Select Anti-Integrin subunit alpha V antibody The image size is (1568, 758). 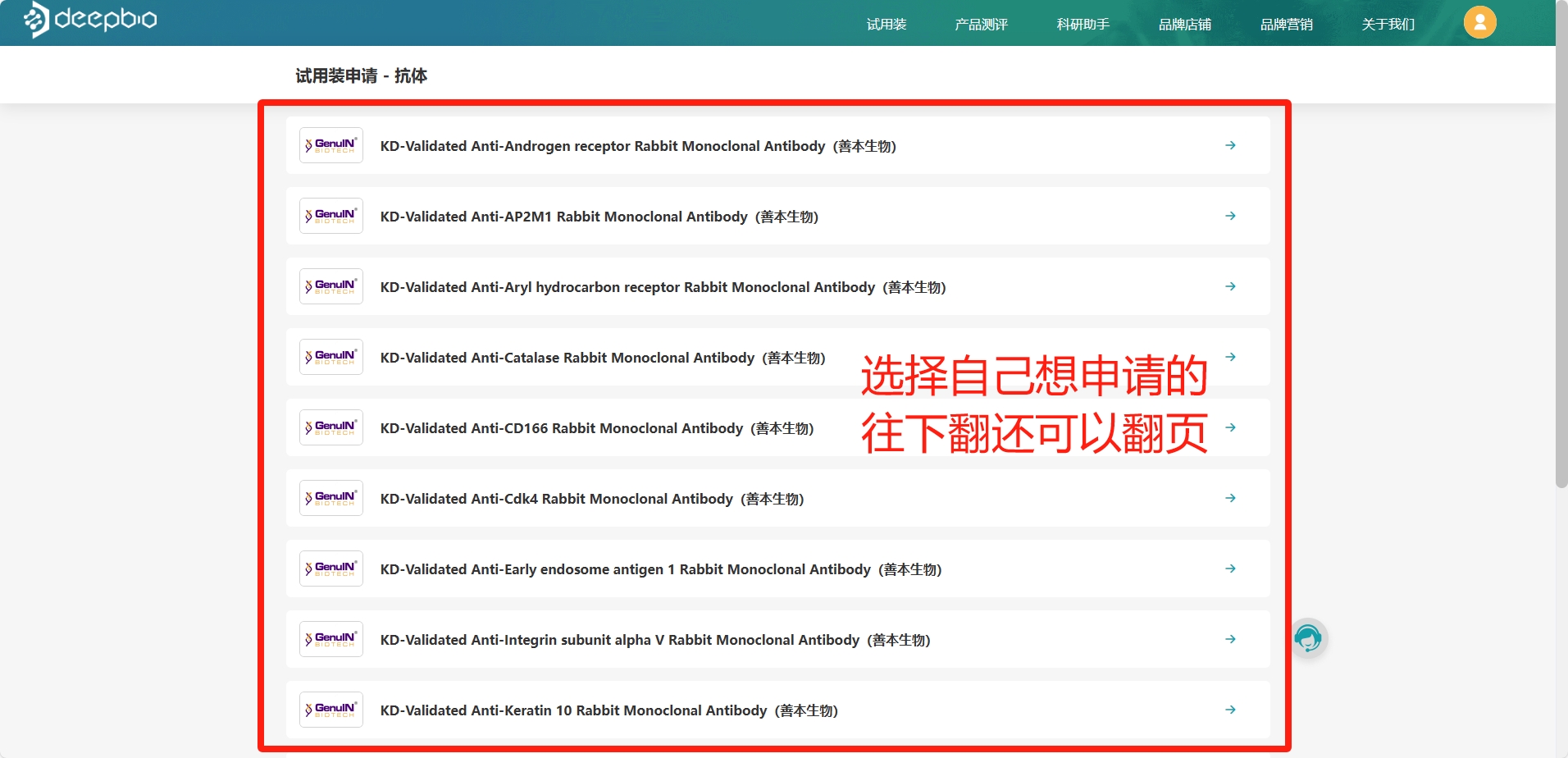654,640
